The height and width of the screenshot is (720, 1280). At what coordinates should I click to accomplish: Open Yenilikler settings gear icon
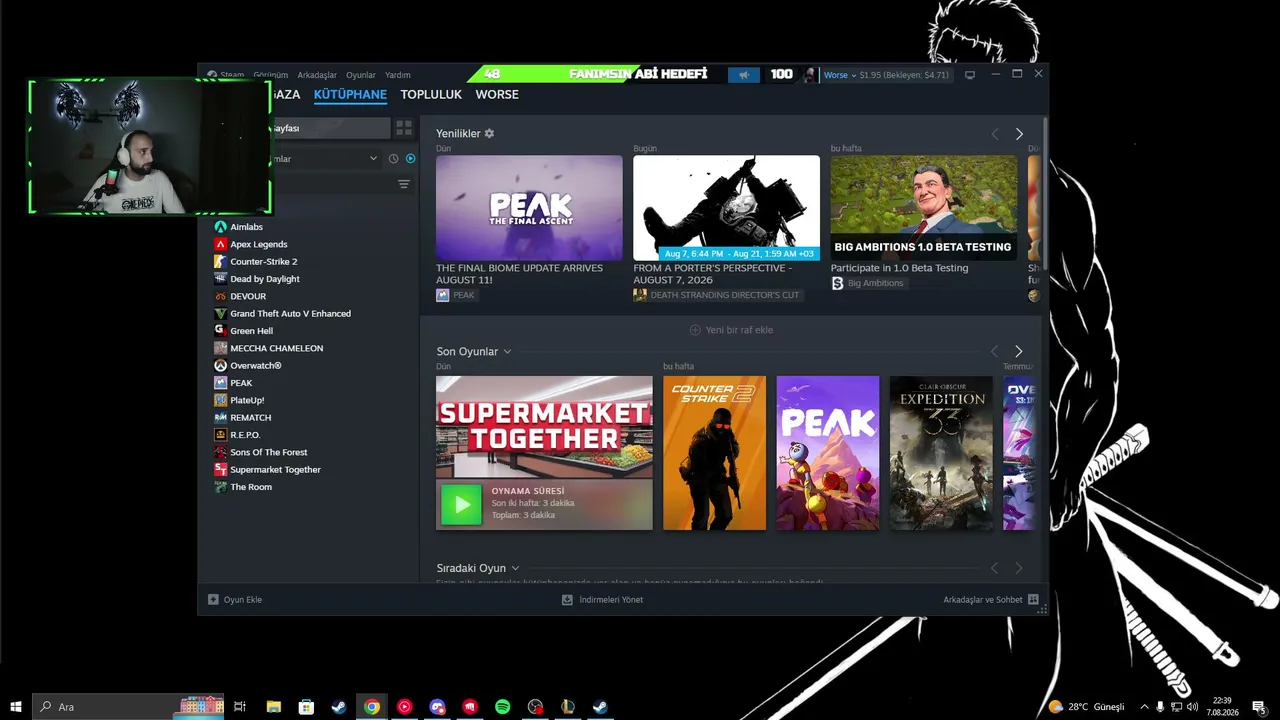[x=489, y=133]
